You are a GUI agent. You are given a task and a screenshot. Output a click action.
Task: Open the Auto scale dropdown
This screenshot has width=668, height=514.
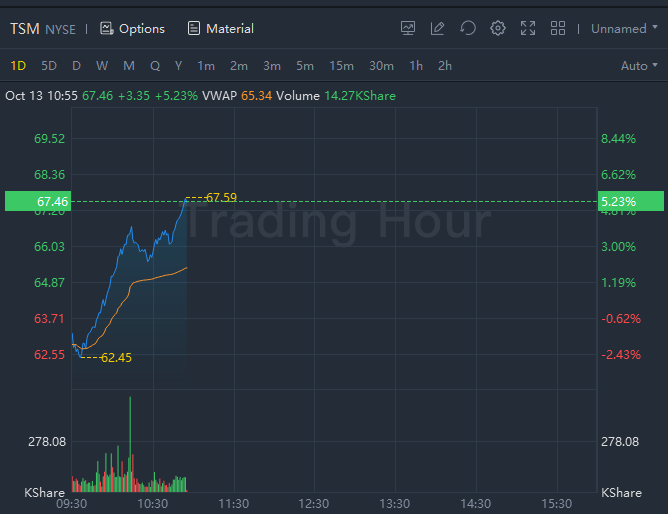click(x=640, y=66)
